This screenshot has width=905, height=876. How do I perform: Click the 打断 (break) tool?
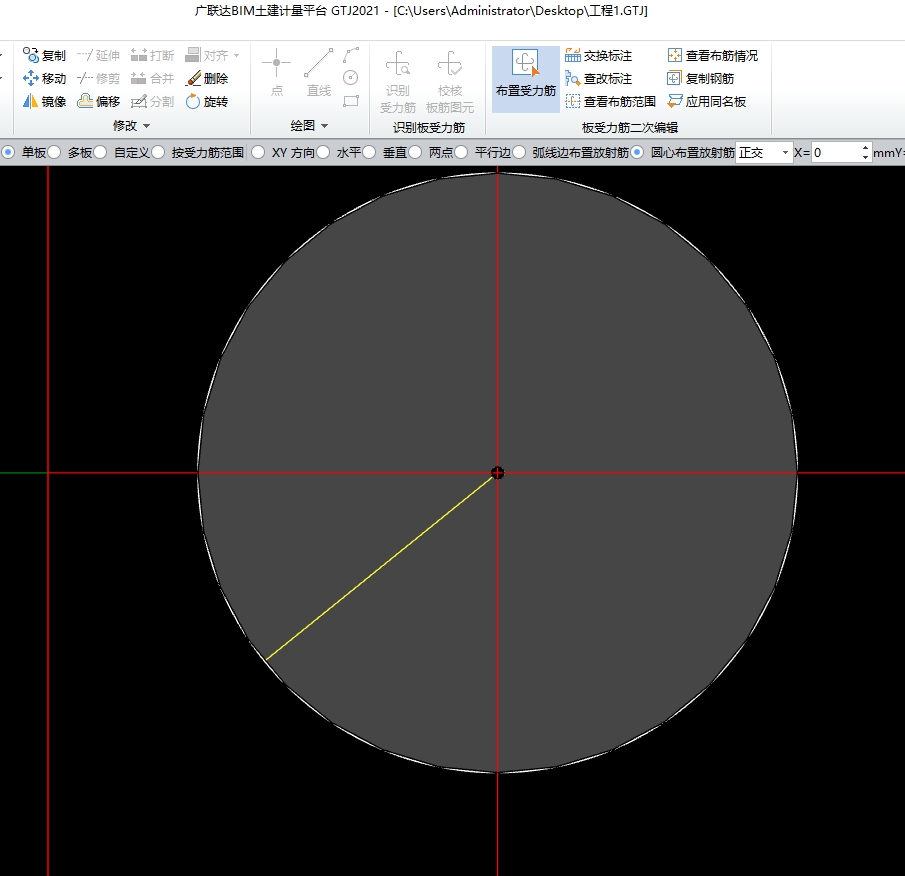[x=152, y=55]
